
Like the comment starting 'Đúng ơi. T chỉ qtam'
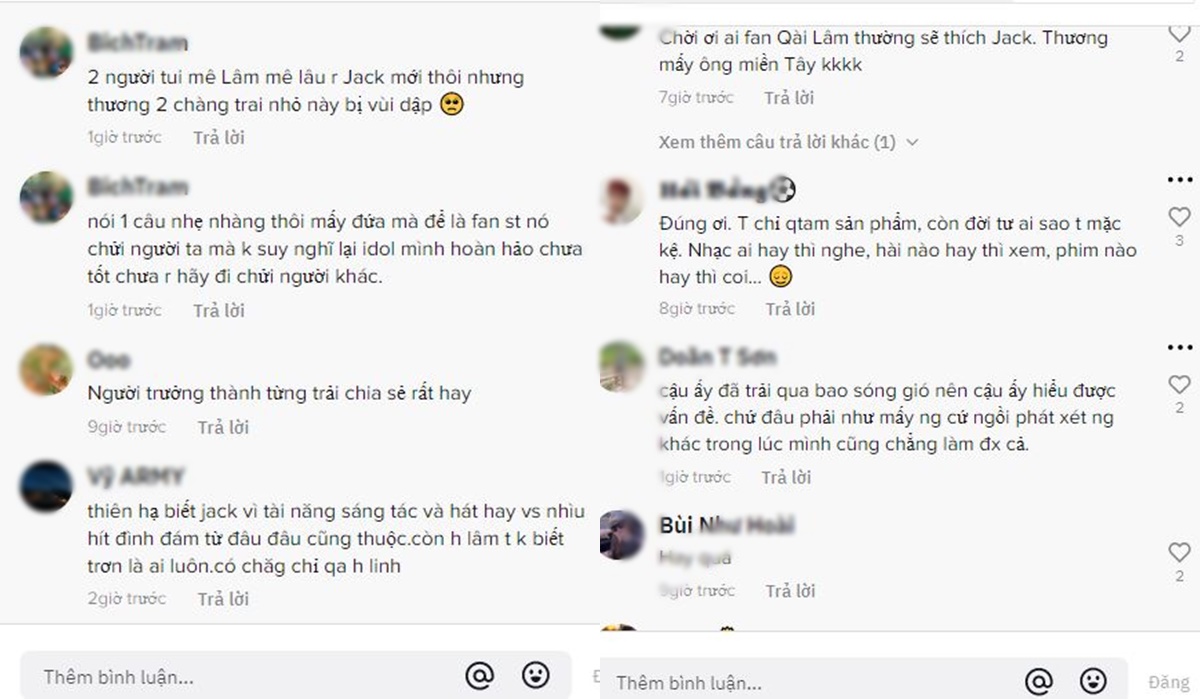tap(1180, 216)
